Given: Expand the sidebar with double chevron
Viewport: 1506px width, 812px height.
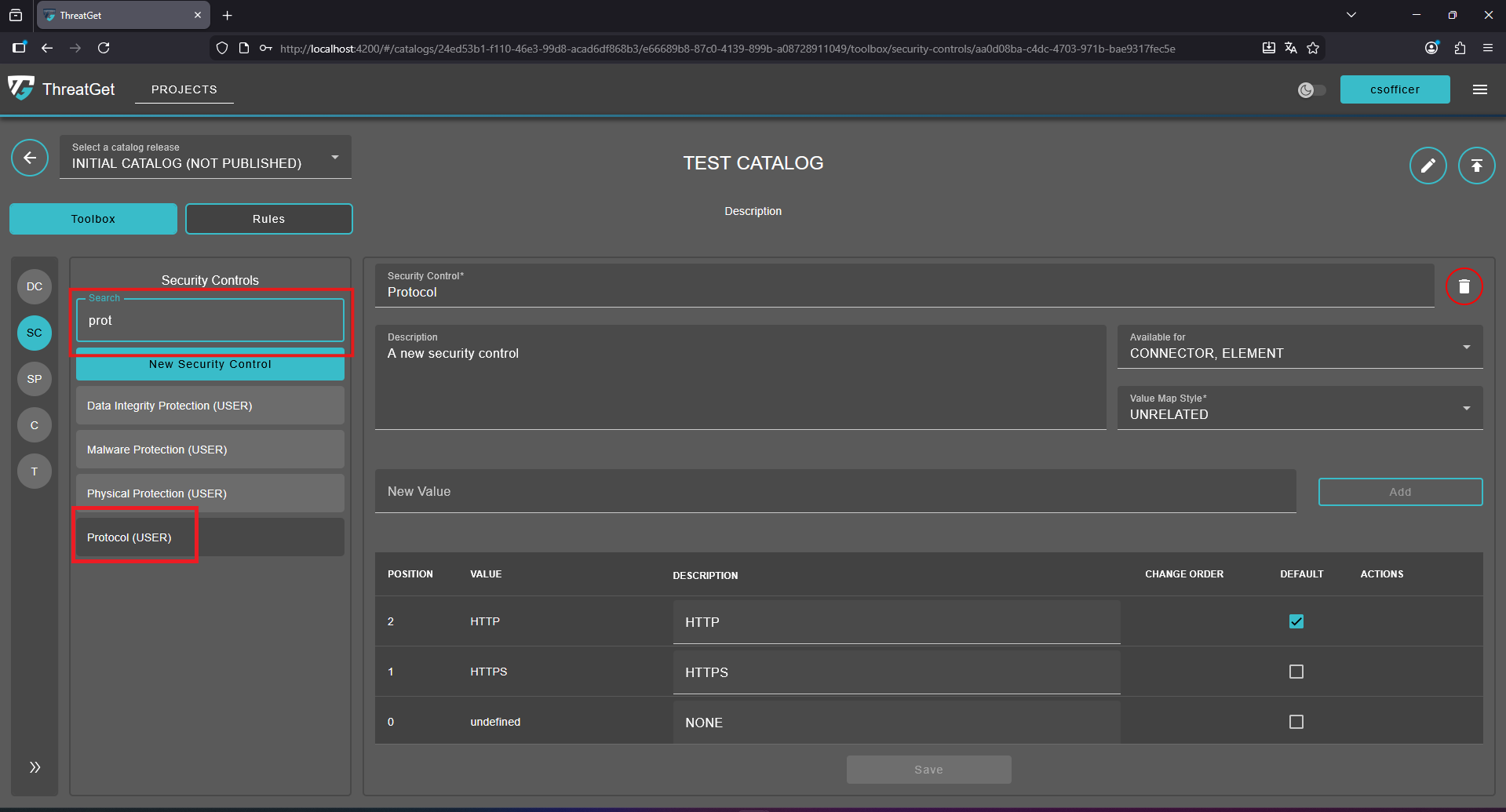Looking at the screenshot, I should [x=35, y=767].
